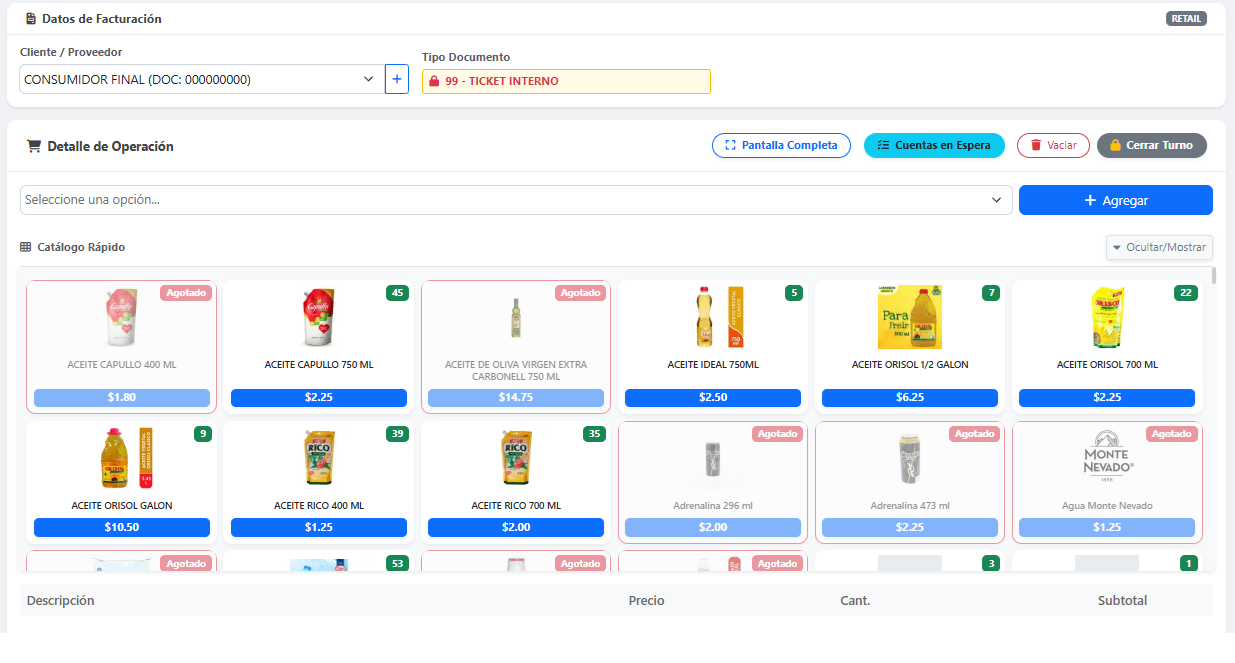Click stock badge 5 on ACEITE IDEAL 750ML

point(795,293)
